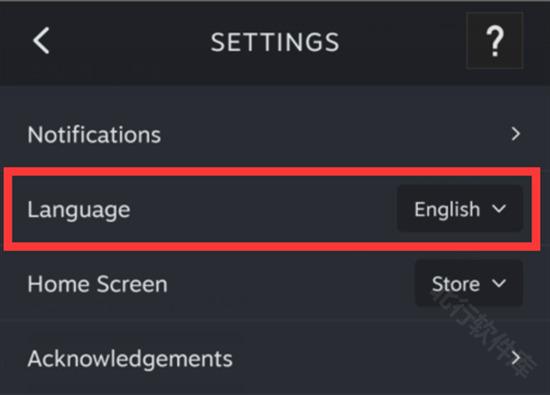The height and width of the screenshot is (395, 550).
Task: Click the Notifications label text
Action: [94, 134]
